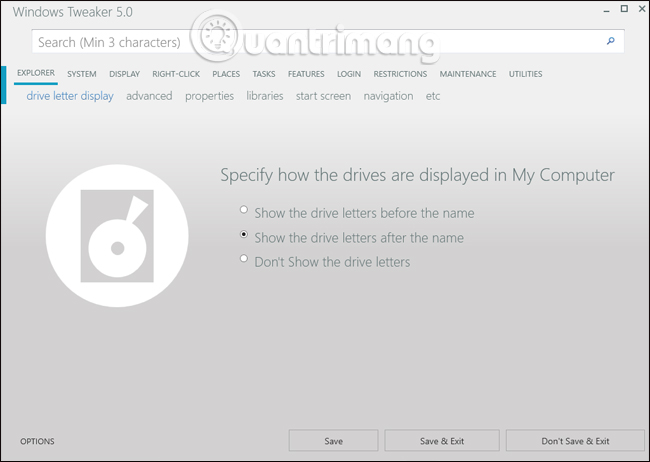
Task: Open the EXPLORER tab
Action: [36, 73]
